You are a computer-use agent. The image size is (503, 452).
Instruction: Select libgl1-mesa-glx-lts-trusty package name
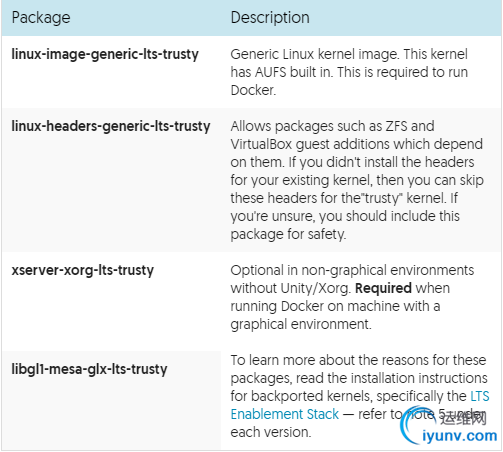click(x=89, y=369)
